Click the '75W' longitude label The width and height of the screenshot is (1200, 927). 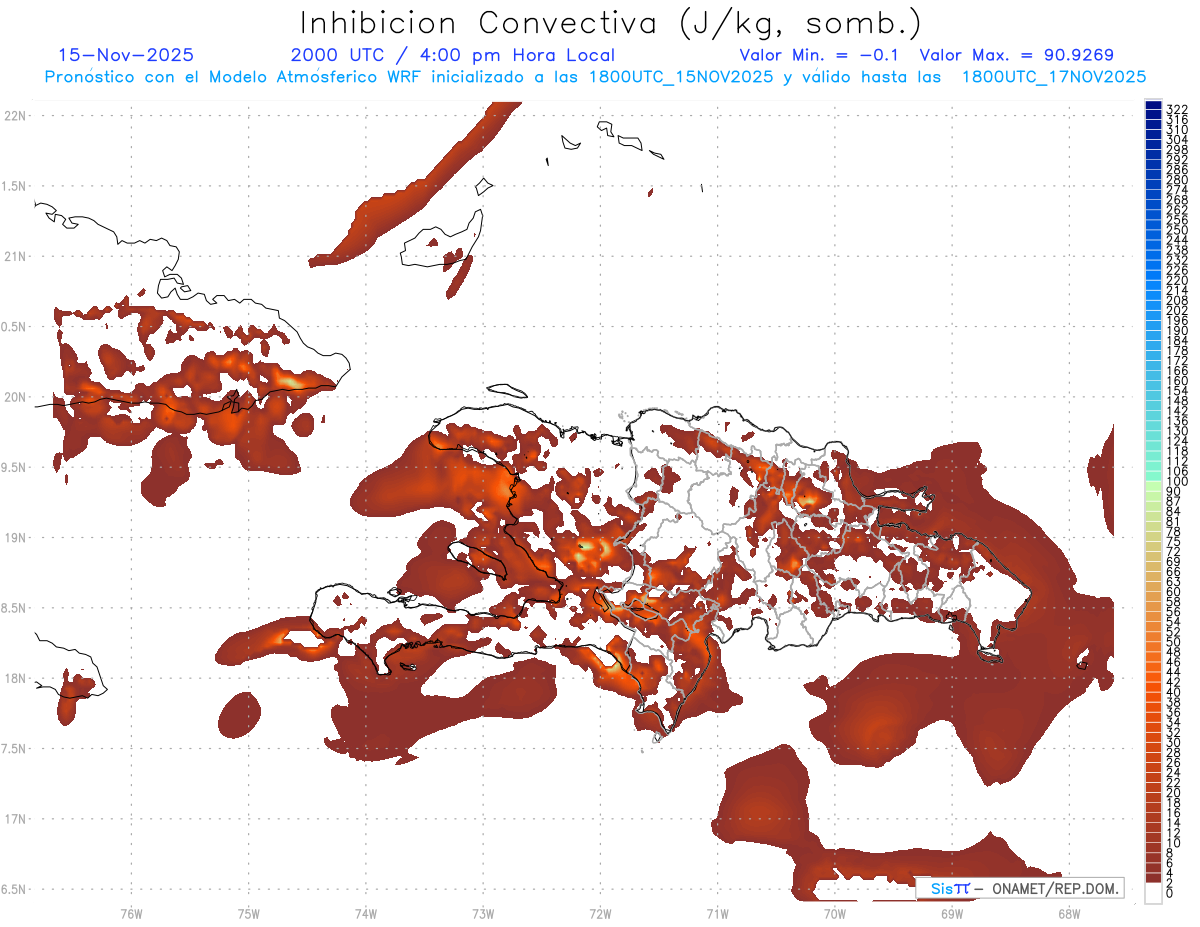point(248,913)
